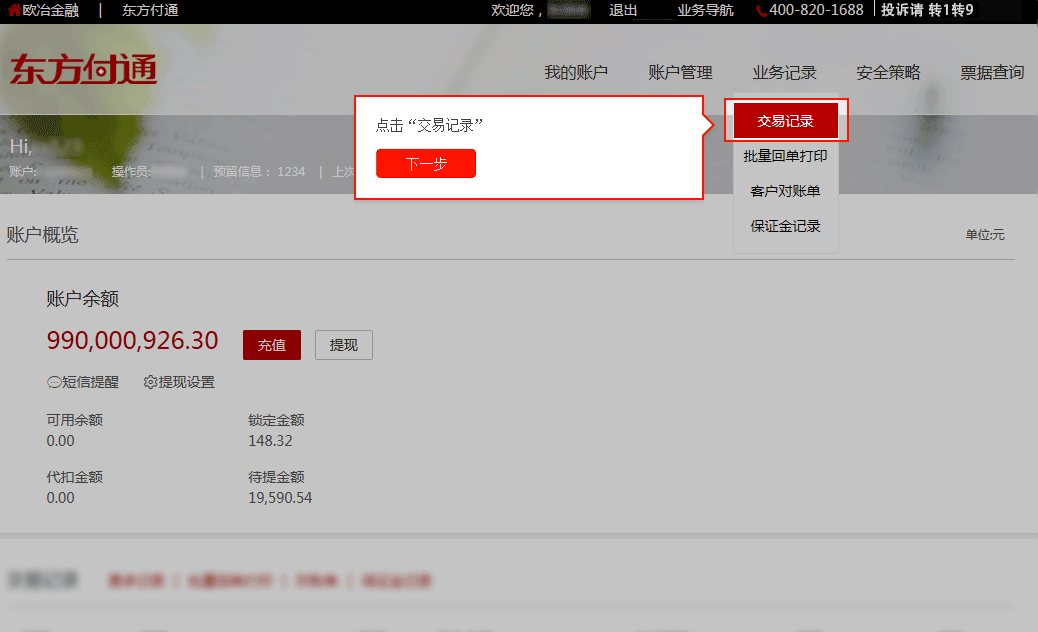The width and height of the screenshot is (1038, 632).
Task: Open the 东方付通 top bar link
Action: coord(150,10)
